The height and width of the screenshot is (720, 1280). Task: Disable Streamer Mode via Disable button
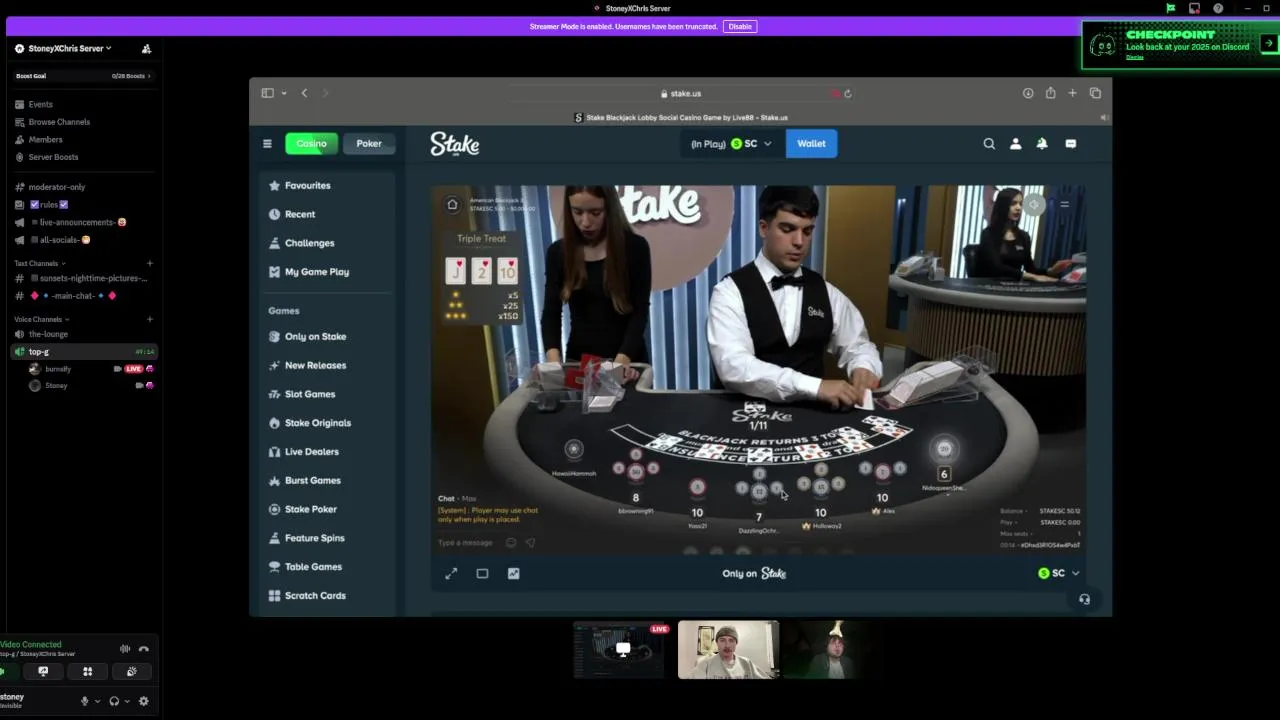pyautogui.click(x=740, y=26)
